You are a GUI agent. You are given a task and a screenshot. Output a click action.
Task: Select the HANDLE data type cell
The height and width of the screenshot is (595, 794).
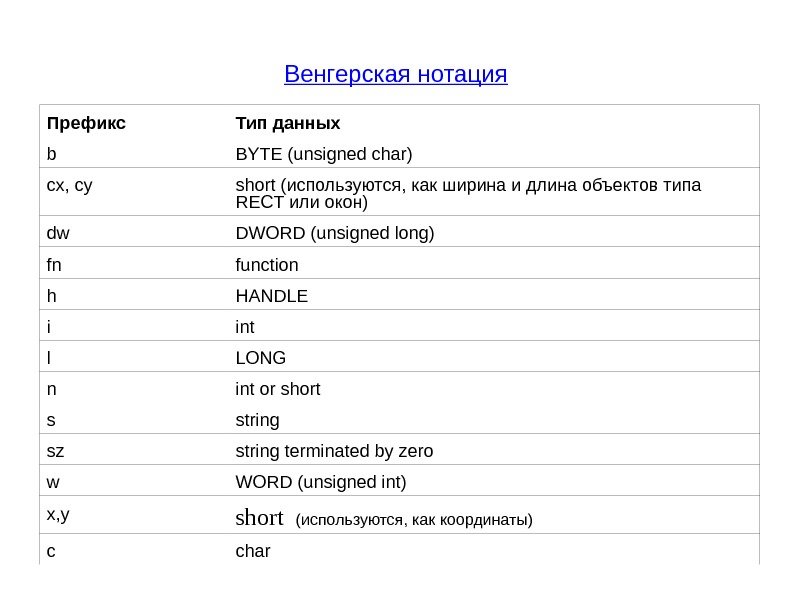point(271,296)
